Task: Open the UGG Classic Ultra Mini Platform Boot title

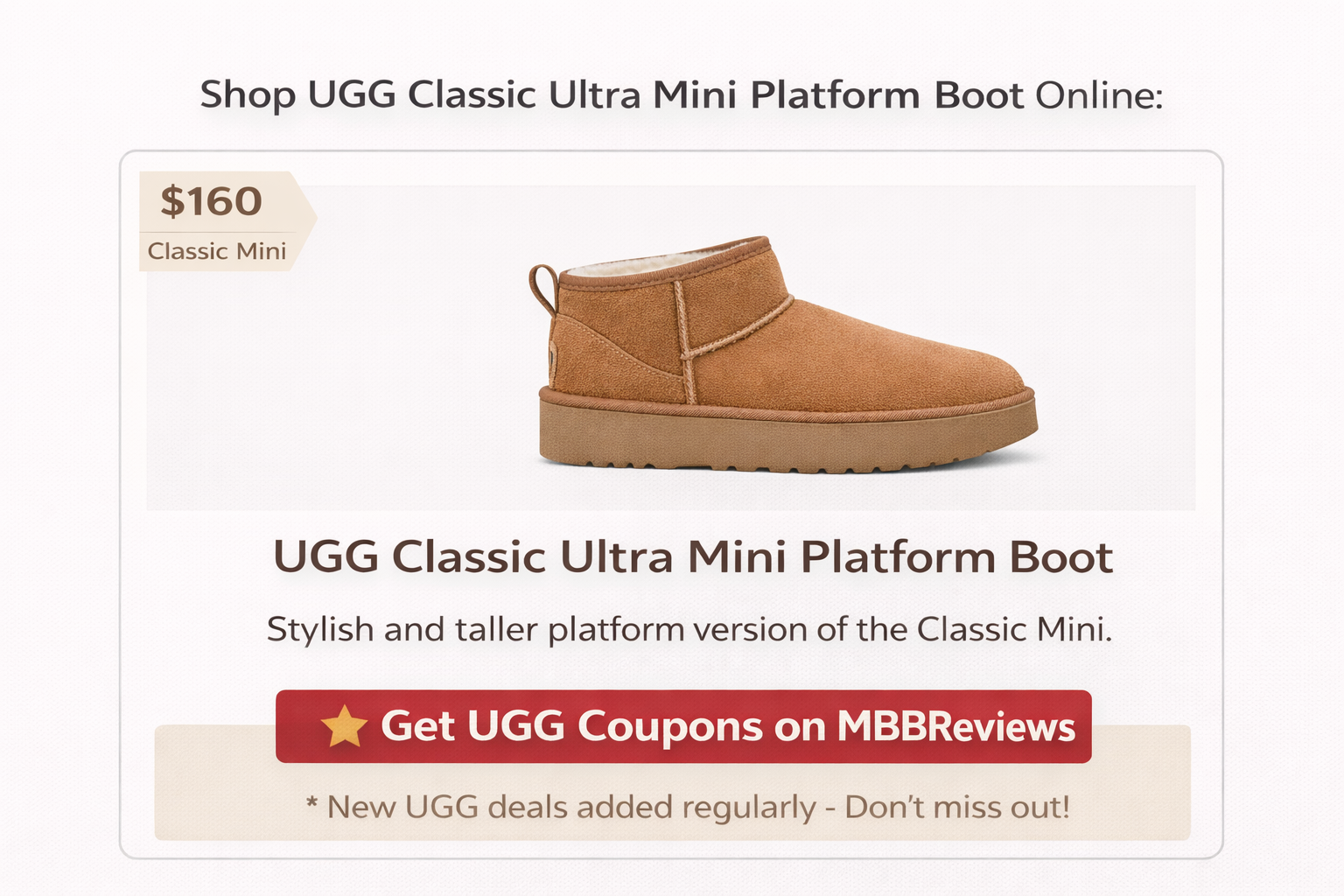Action: coord(692,557)
